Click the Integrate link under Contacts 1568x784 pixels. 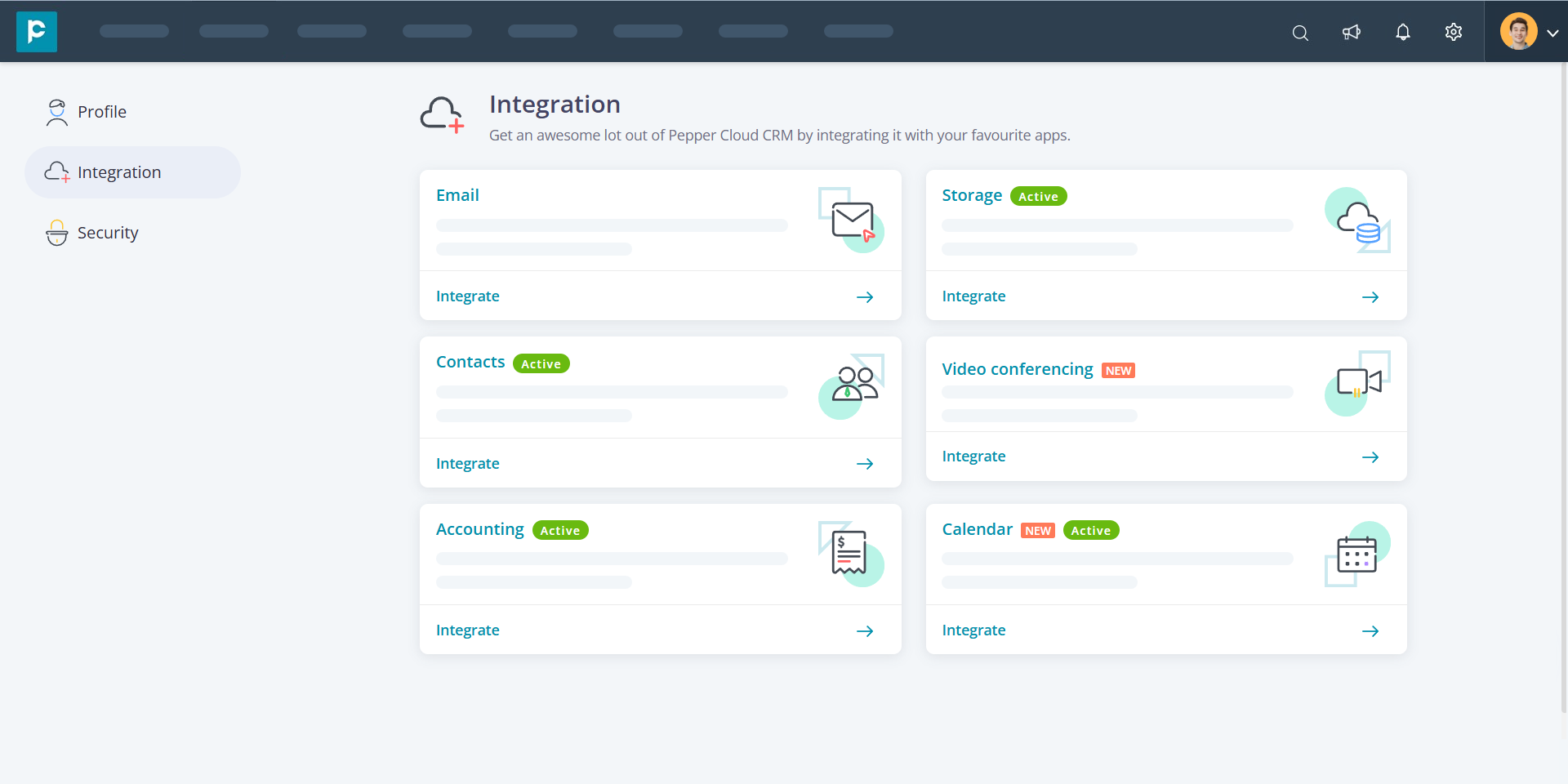[x=468, y=464]
